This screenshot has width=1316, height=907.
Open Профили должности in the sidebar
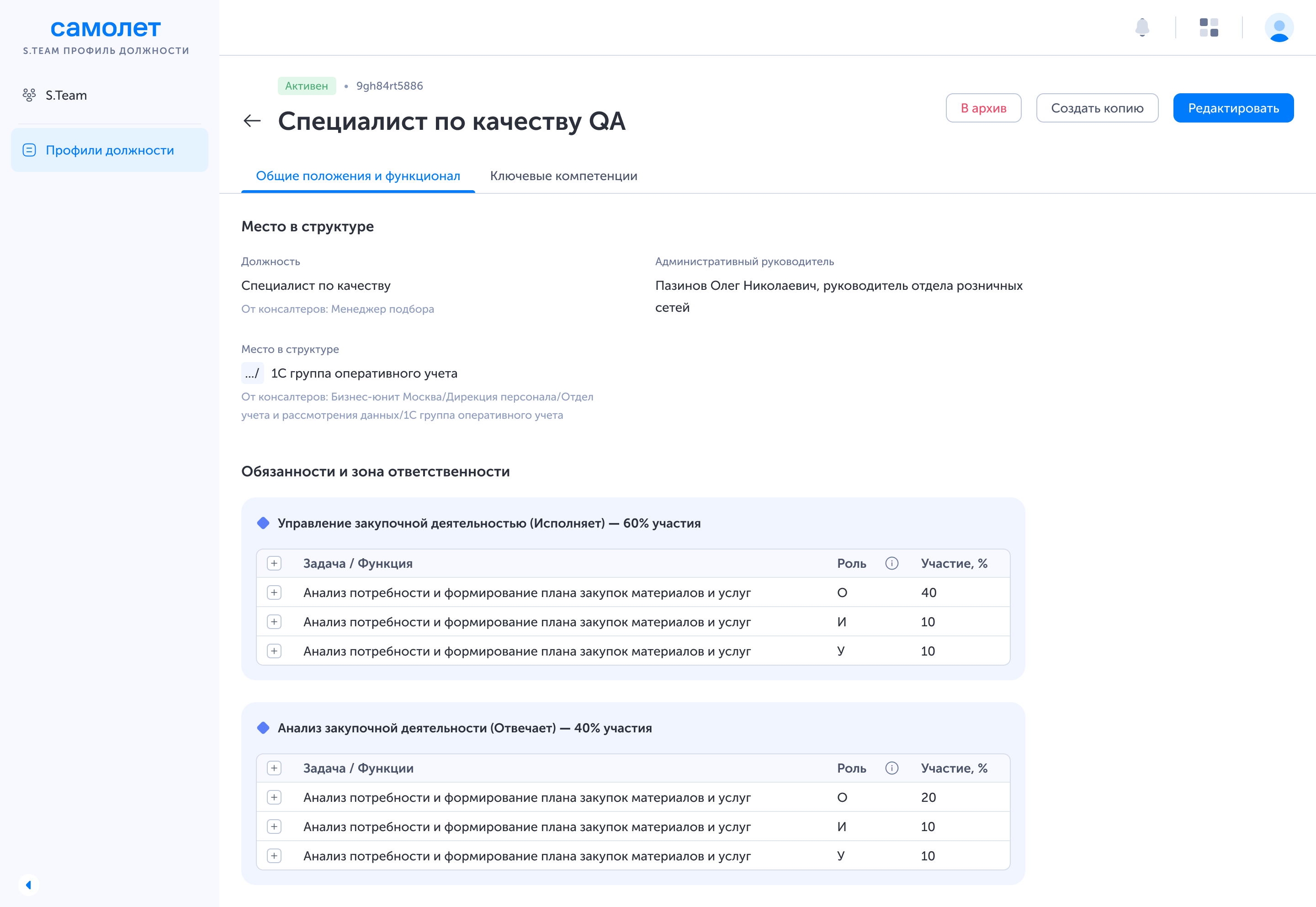click(110, 150)
